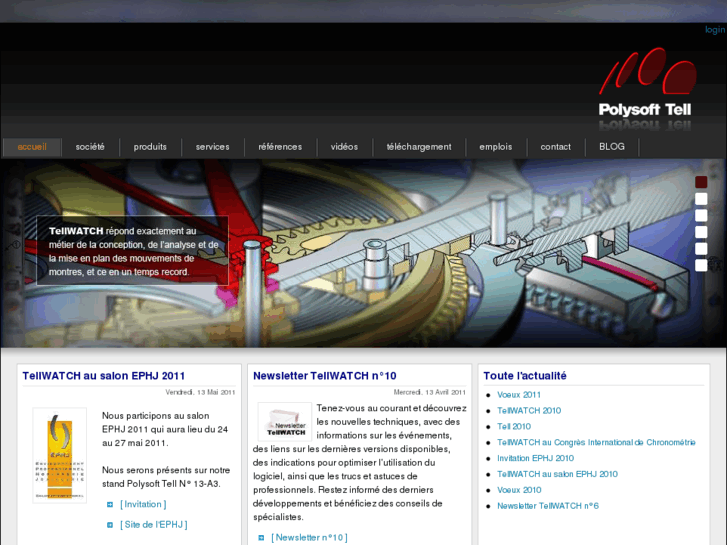This screenshot has width=727, height=545.
Task: Click the TellWATCH slideshow caption box
Action: 133,250
